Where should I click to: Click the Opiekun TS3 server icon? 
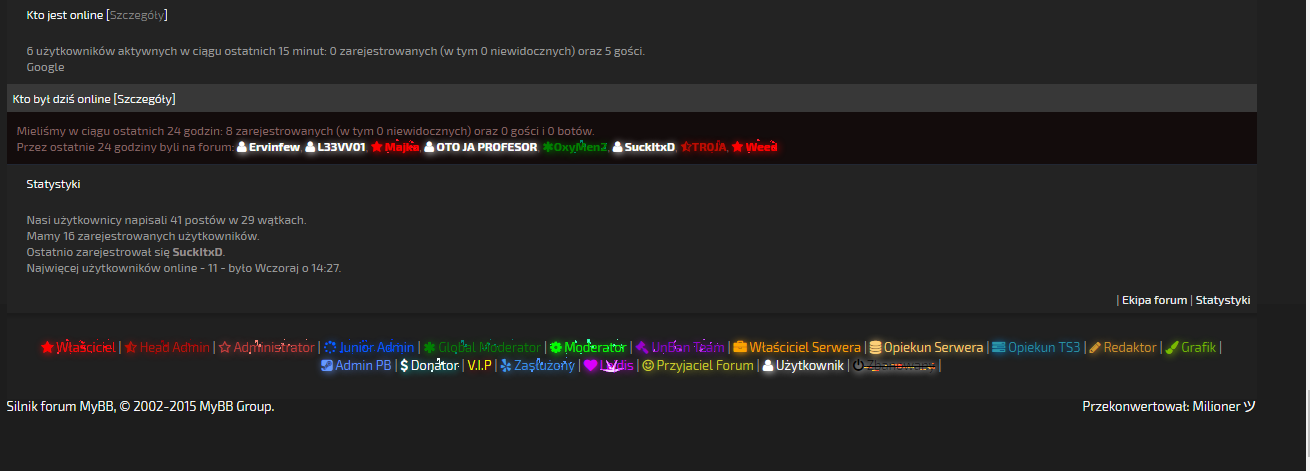pos(998,347)
